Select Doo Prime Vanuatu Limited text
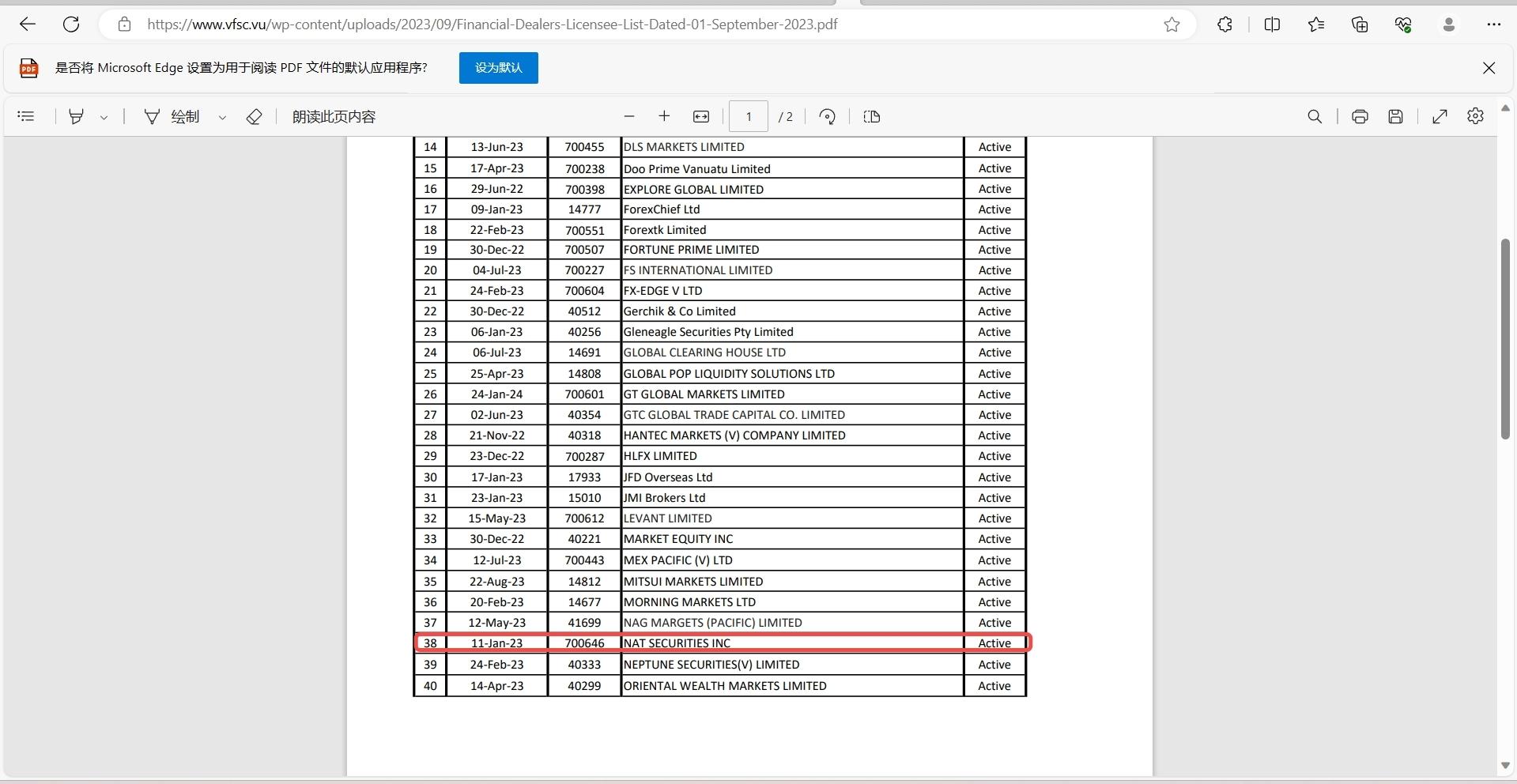The image size is (1517, 784). (697, 168)
